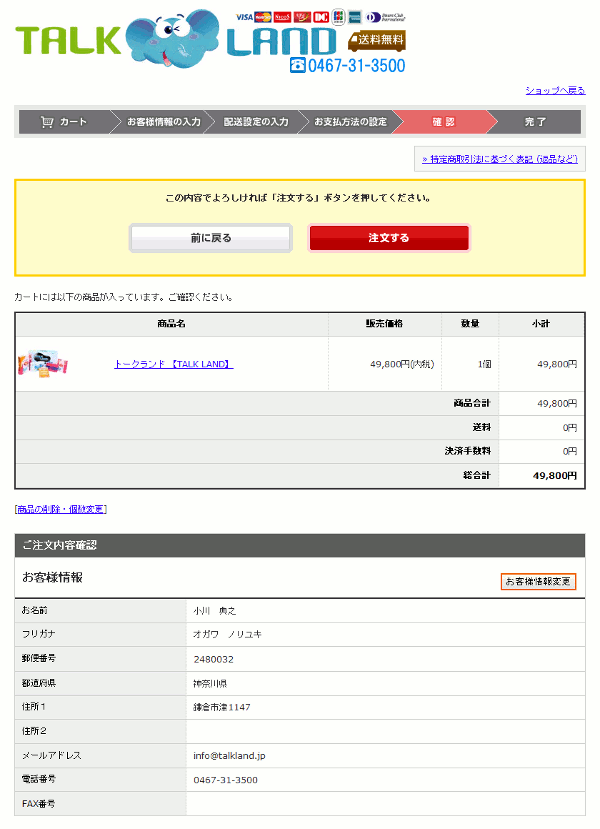Viewport: 600px width, 829px height.
Task: Click the customer phone number row value 0467-31-3500
Action: [x=225, y=780]
